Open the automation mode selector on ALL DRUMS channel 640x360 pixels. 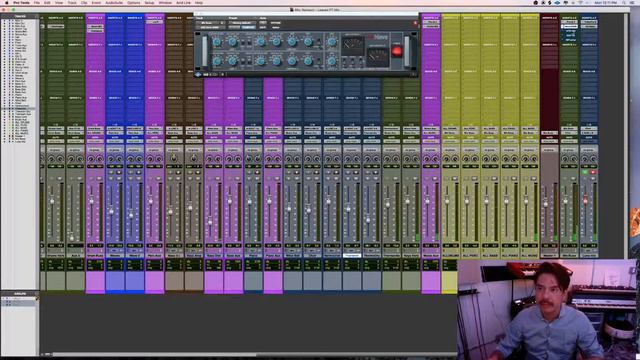pos(450,141)
